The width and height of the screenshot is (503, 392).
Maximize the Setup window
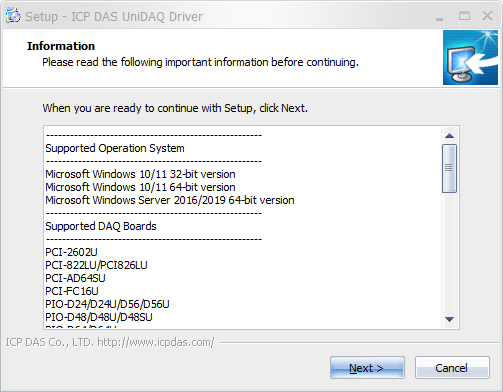pos(464,16)
